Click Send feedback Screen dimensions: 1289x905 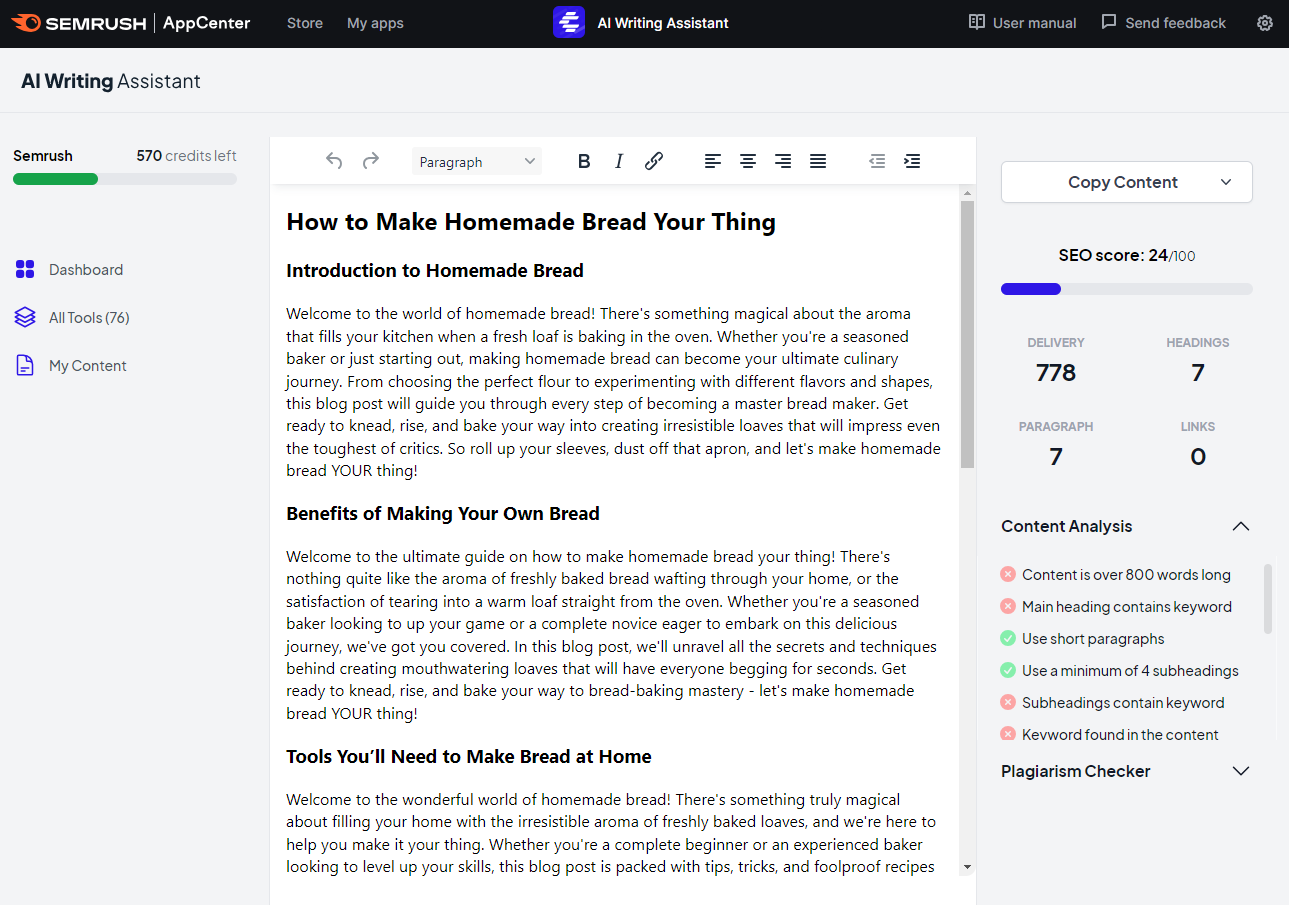tap(1163, 23)
